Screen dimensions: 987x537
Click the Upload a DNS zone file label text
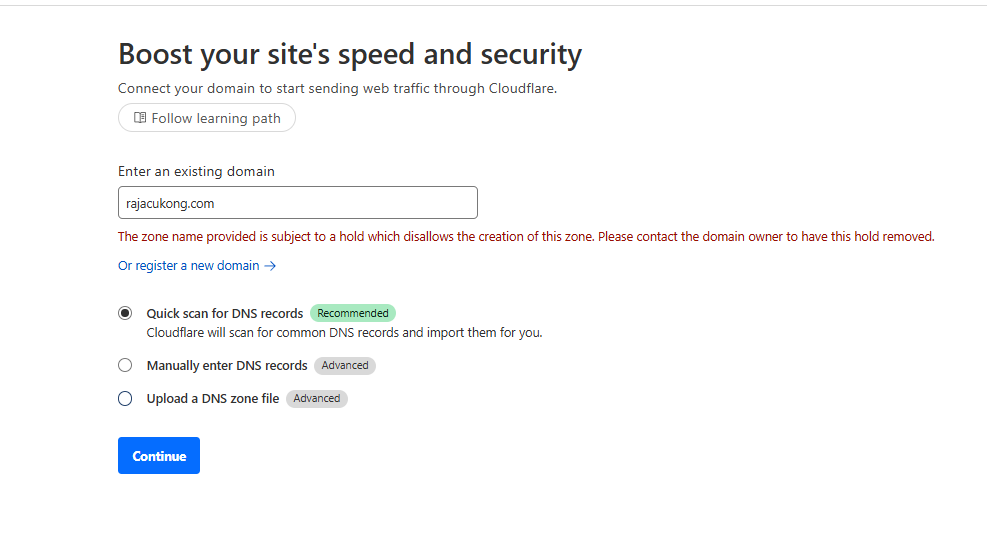click(213, 399)
